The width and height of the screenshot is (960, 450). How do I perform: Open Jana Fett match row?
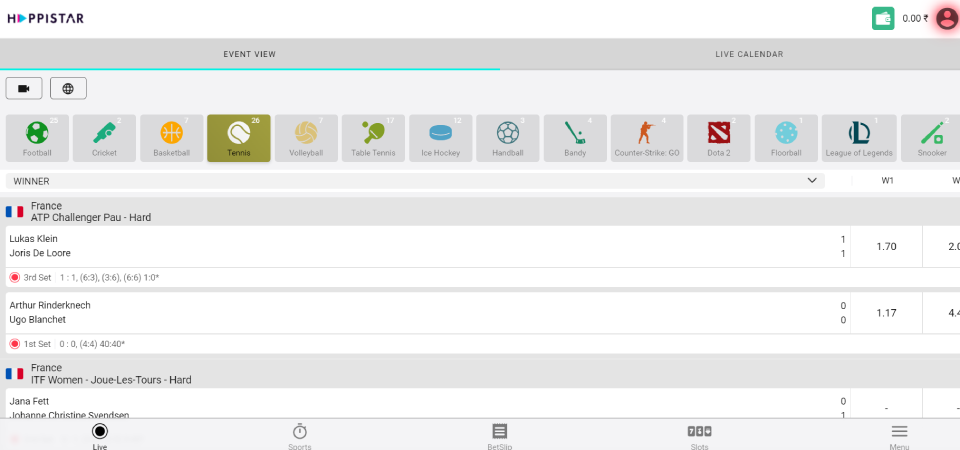pos(429,404)
